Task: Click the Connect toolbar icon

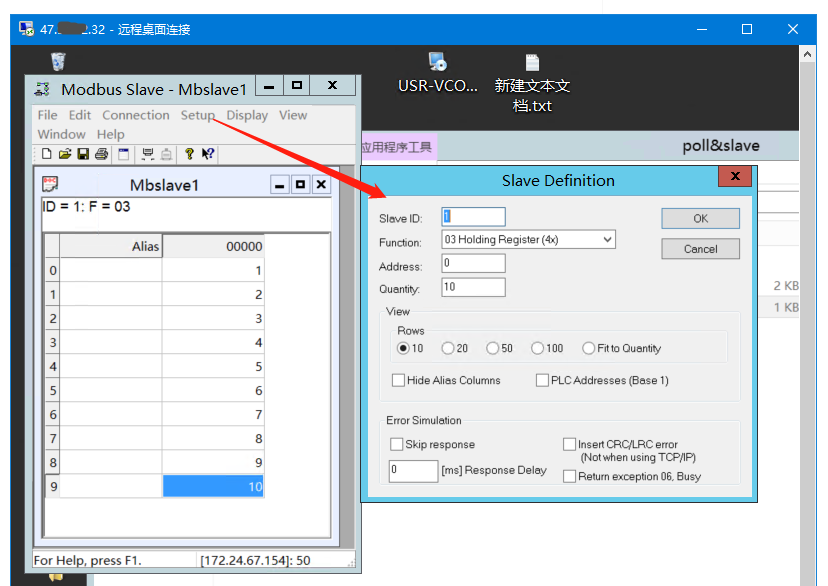Action: click(147, 154)
